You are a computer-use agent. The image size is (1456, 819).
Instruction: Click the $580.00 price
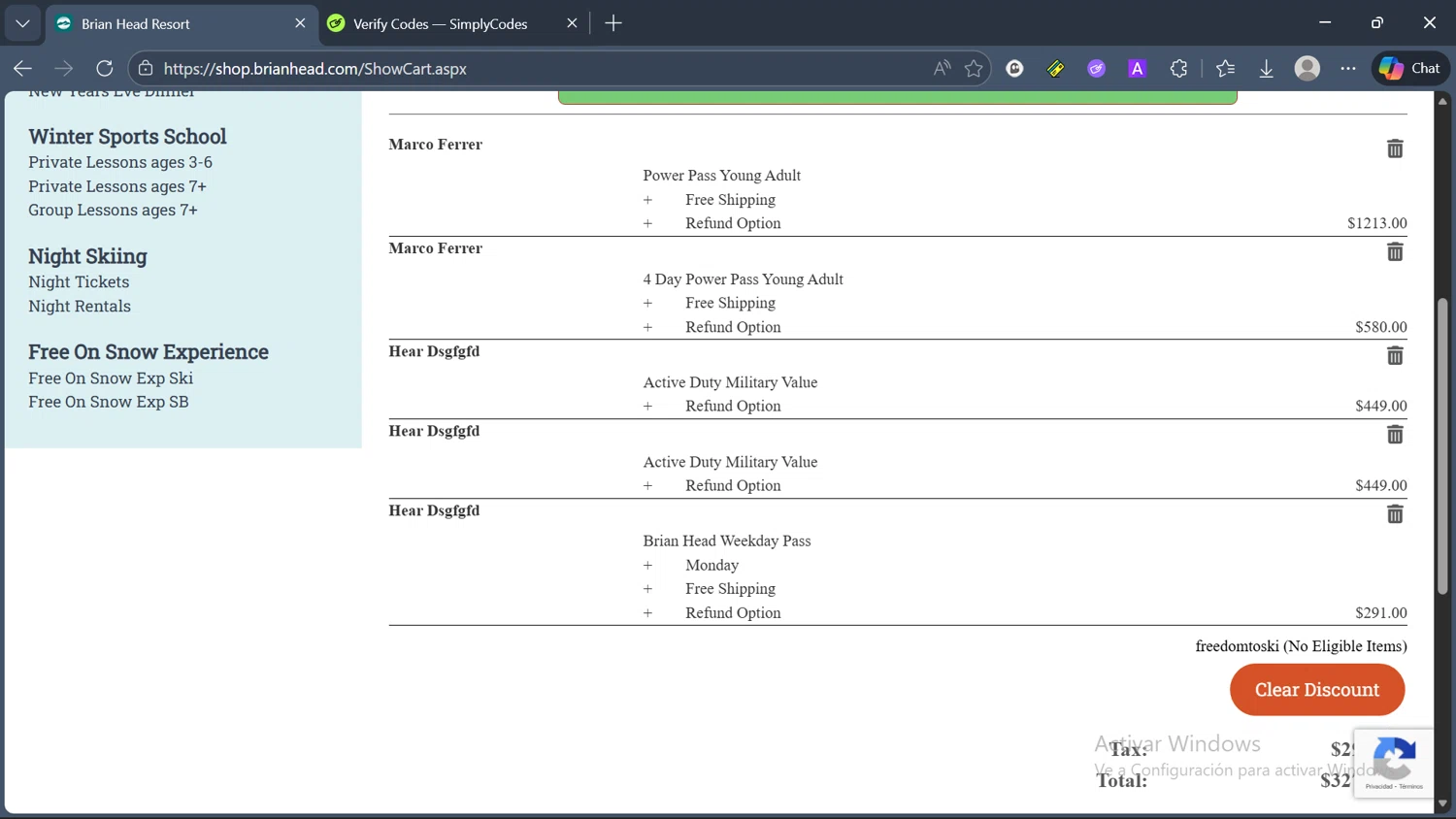pos(1381,327)
